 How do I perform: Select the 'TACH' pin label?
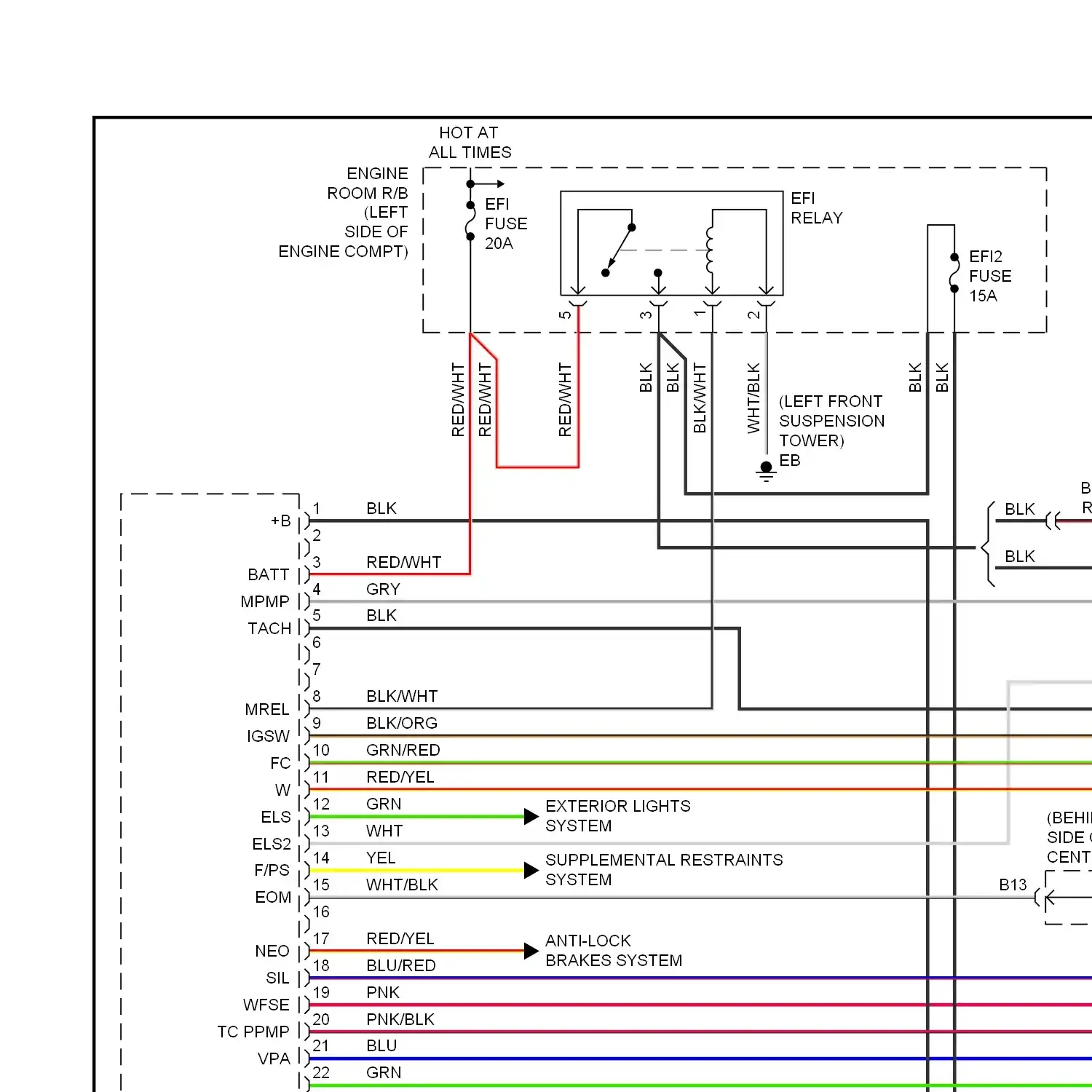tap(269, 629)
